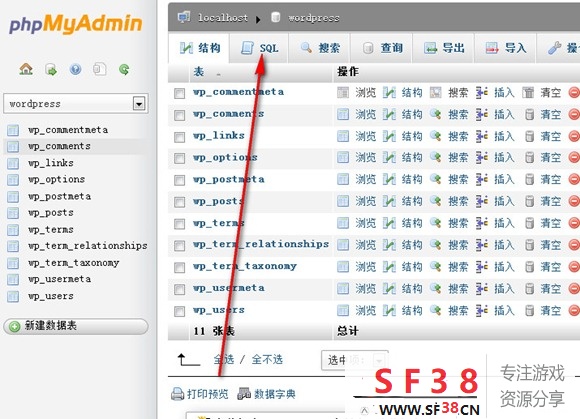Screen dimensions: 580x419
Task: Click 清空 text for wp_term_taxonomy row
Action: click(550, 267)
